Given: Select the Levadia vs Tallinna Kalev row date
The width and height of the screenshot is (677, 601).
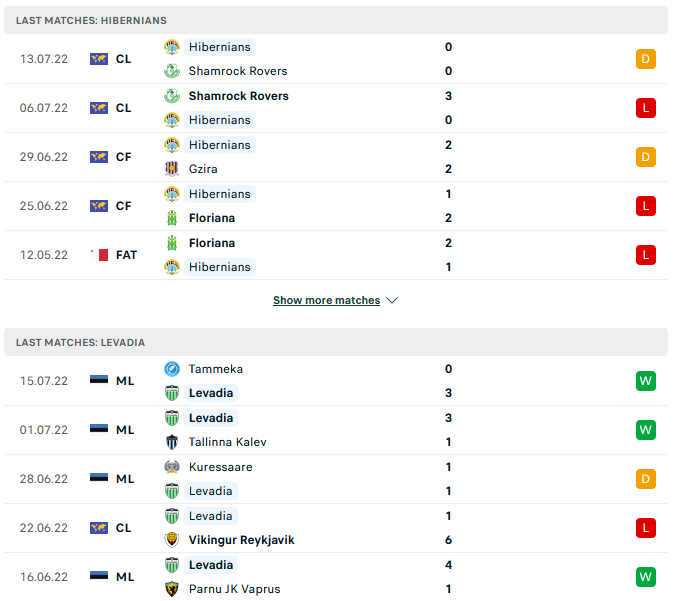Looking at the screenshot, I should tap(44, 430).
